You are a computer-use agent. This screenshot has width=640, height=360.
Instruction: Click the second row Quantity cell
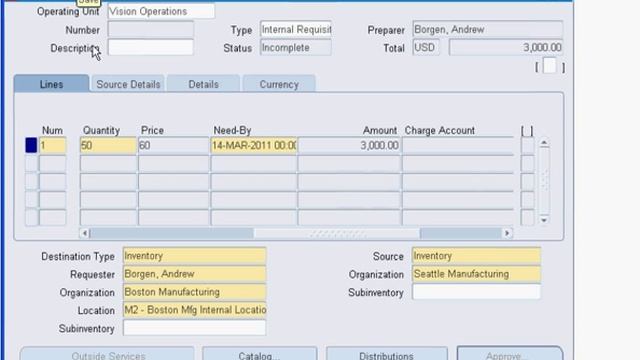108,164
